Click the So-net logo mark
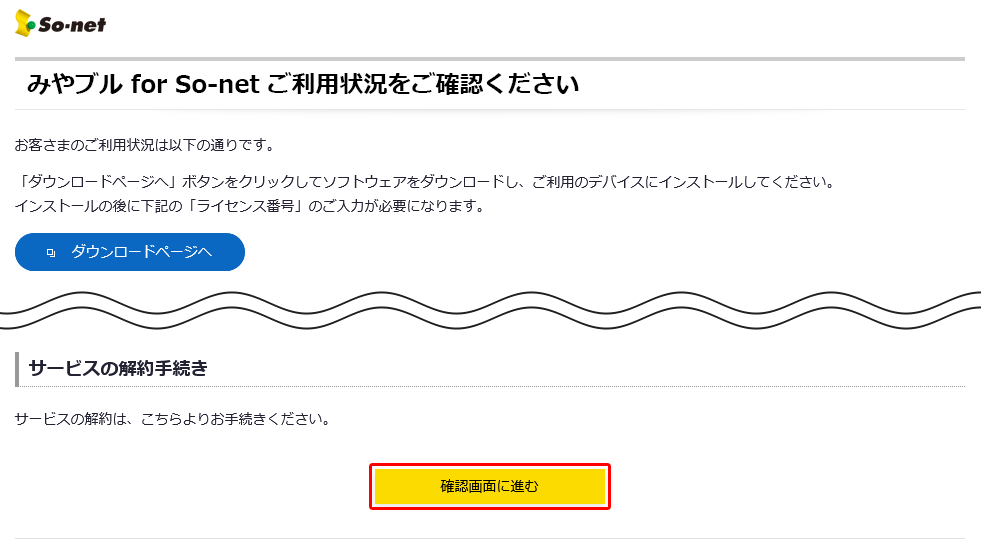 (x=26, y=24)
